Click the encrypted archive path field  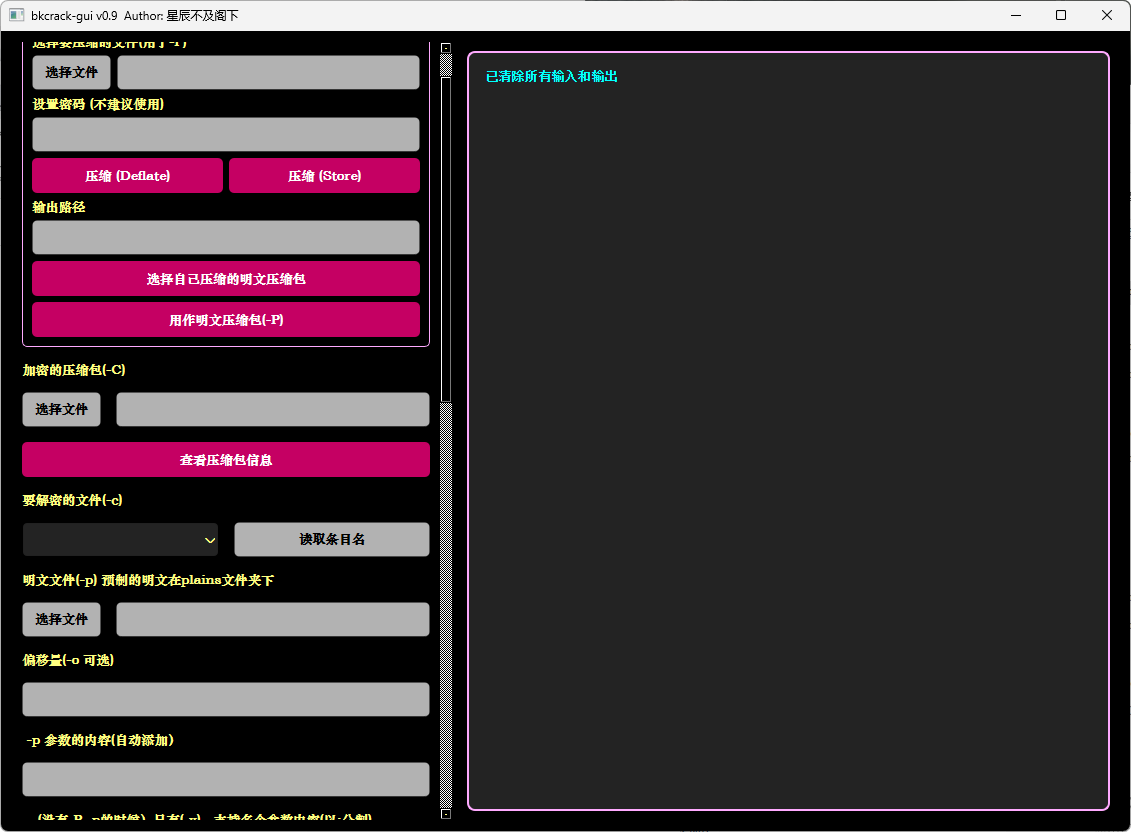[273, 409]
